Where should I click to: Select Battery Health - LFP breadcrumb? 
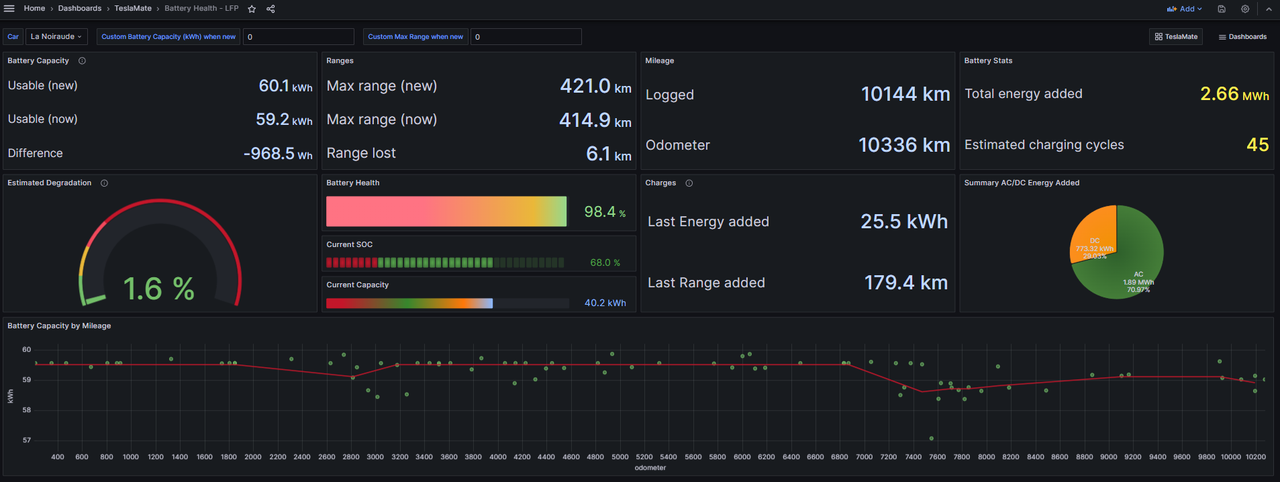click(202, 8)
